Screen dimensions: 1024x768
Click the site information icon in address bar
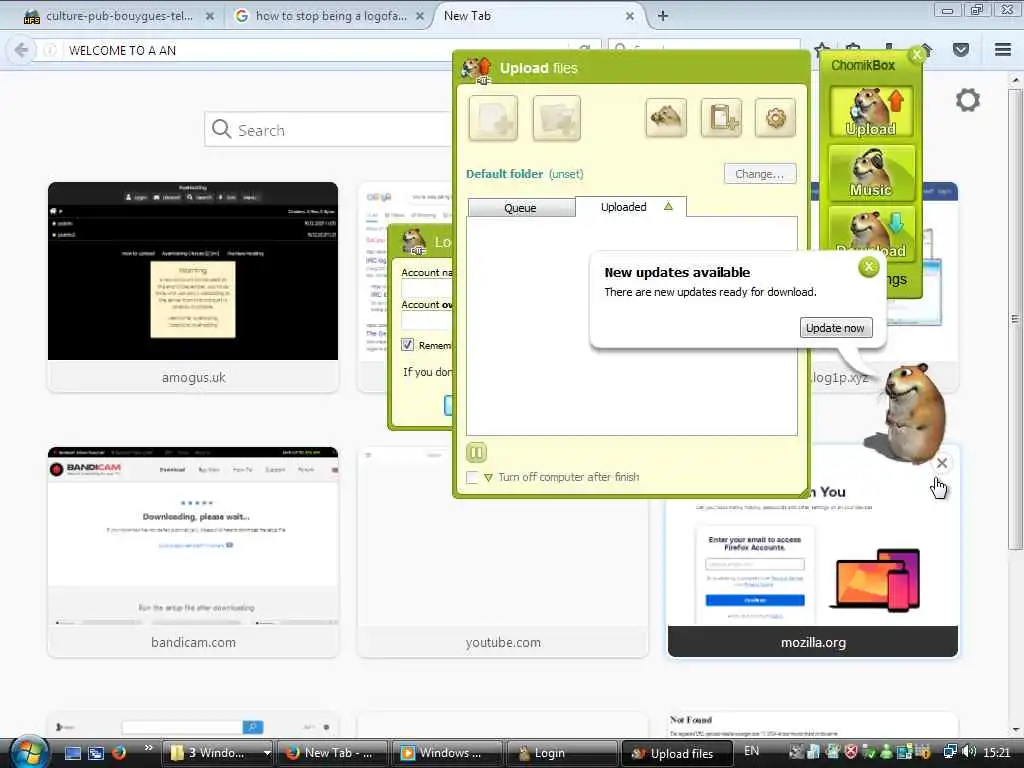point(50,50)
